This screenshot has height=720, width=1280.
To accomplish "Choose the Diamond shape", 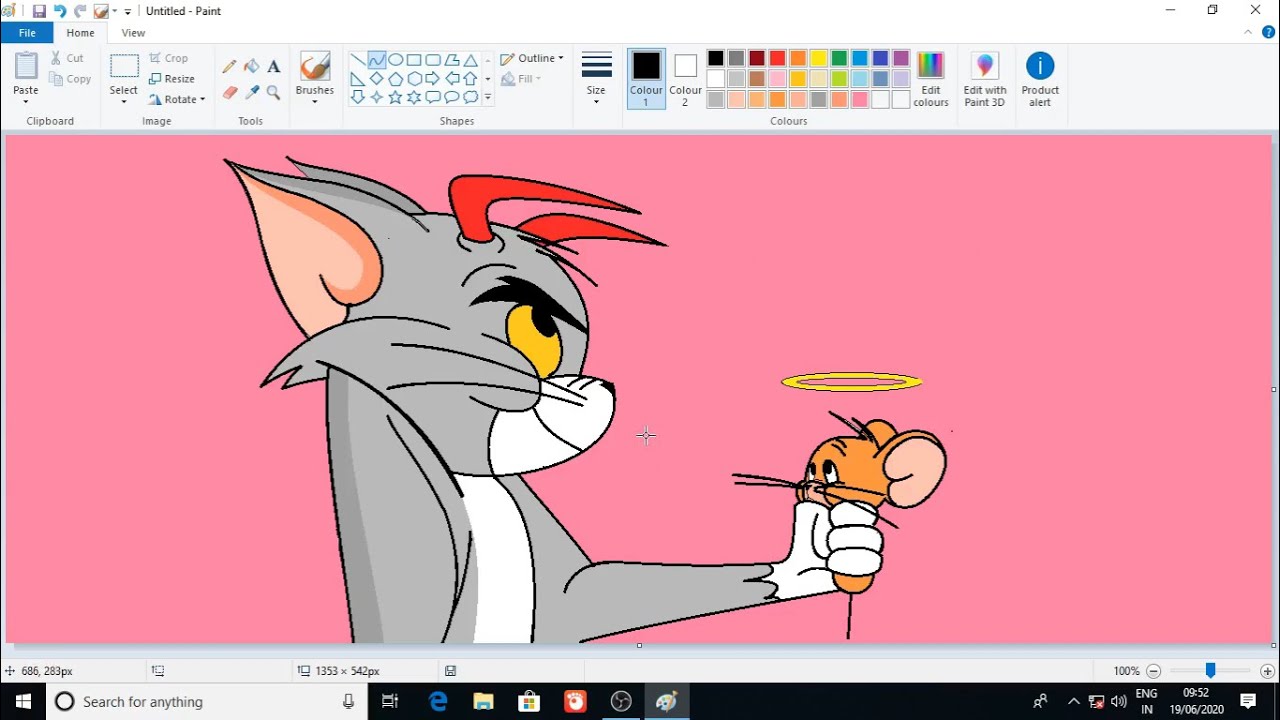I will [376, 79].
